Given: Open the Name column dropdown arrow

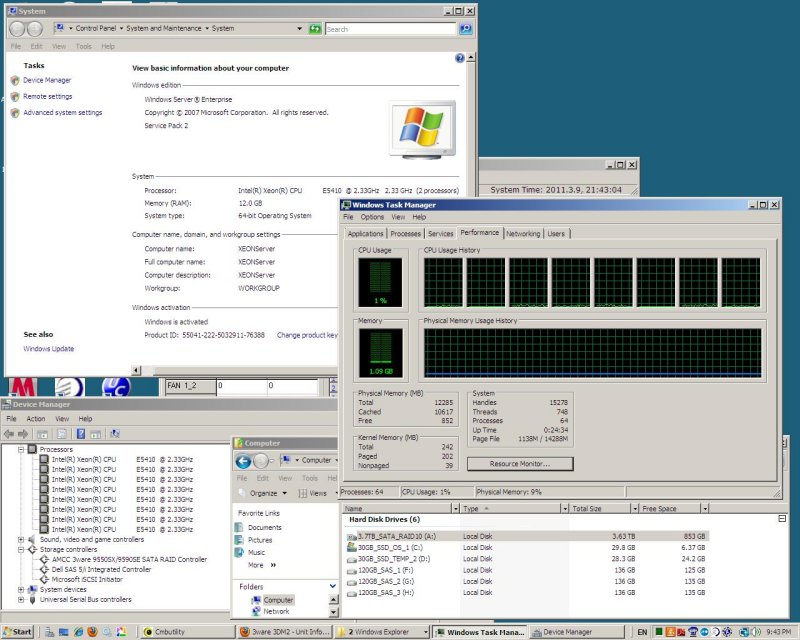Looking at the screenshot, I should tap(455, 508).
